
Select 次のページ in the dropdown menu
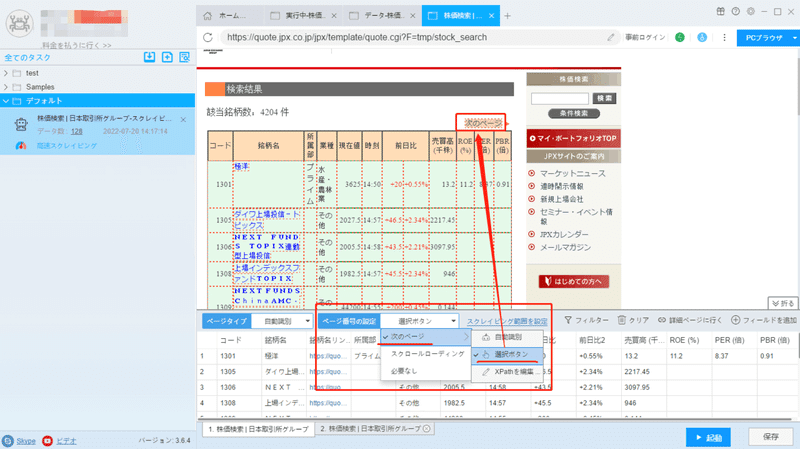coord(426,337)
